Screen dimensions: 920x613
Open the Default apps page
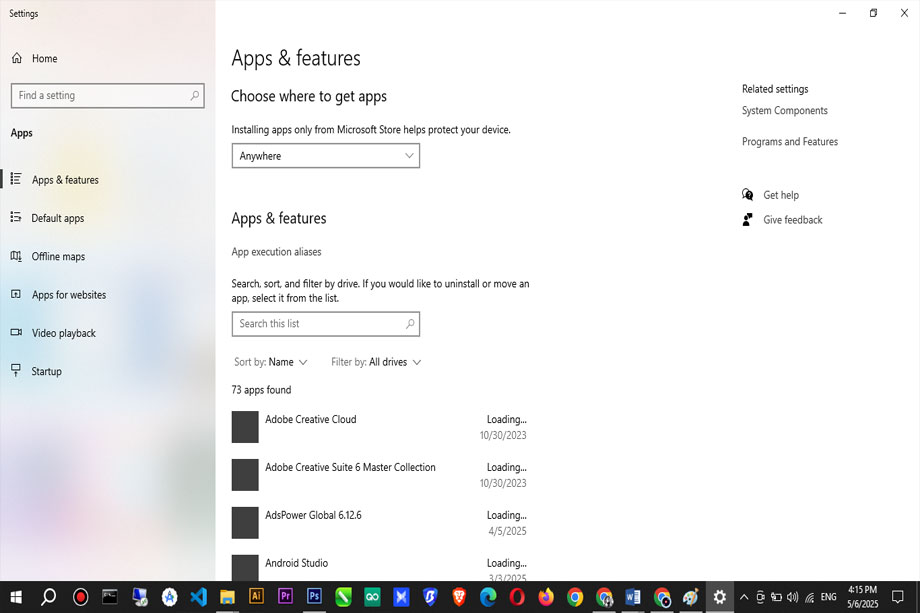(x=58, y=218)
